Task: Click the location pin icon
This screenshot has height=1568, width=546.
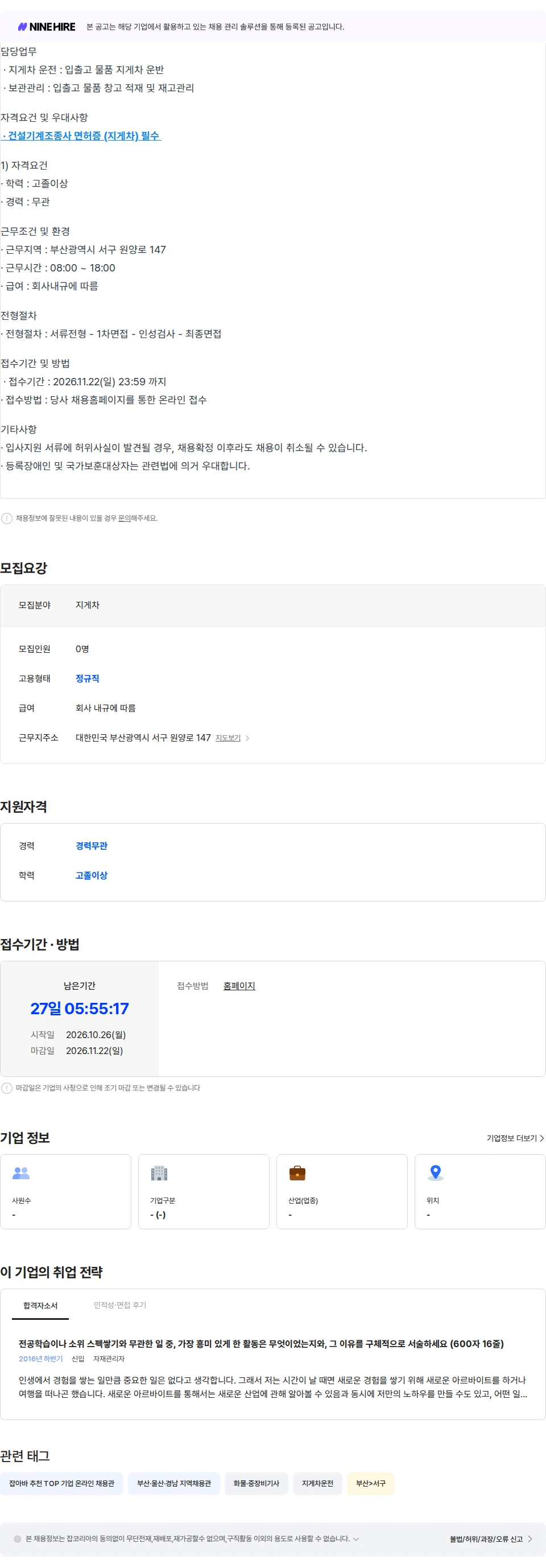Action: [435, 1172]
